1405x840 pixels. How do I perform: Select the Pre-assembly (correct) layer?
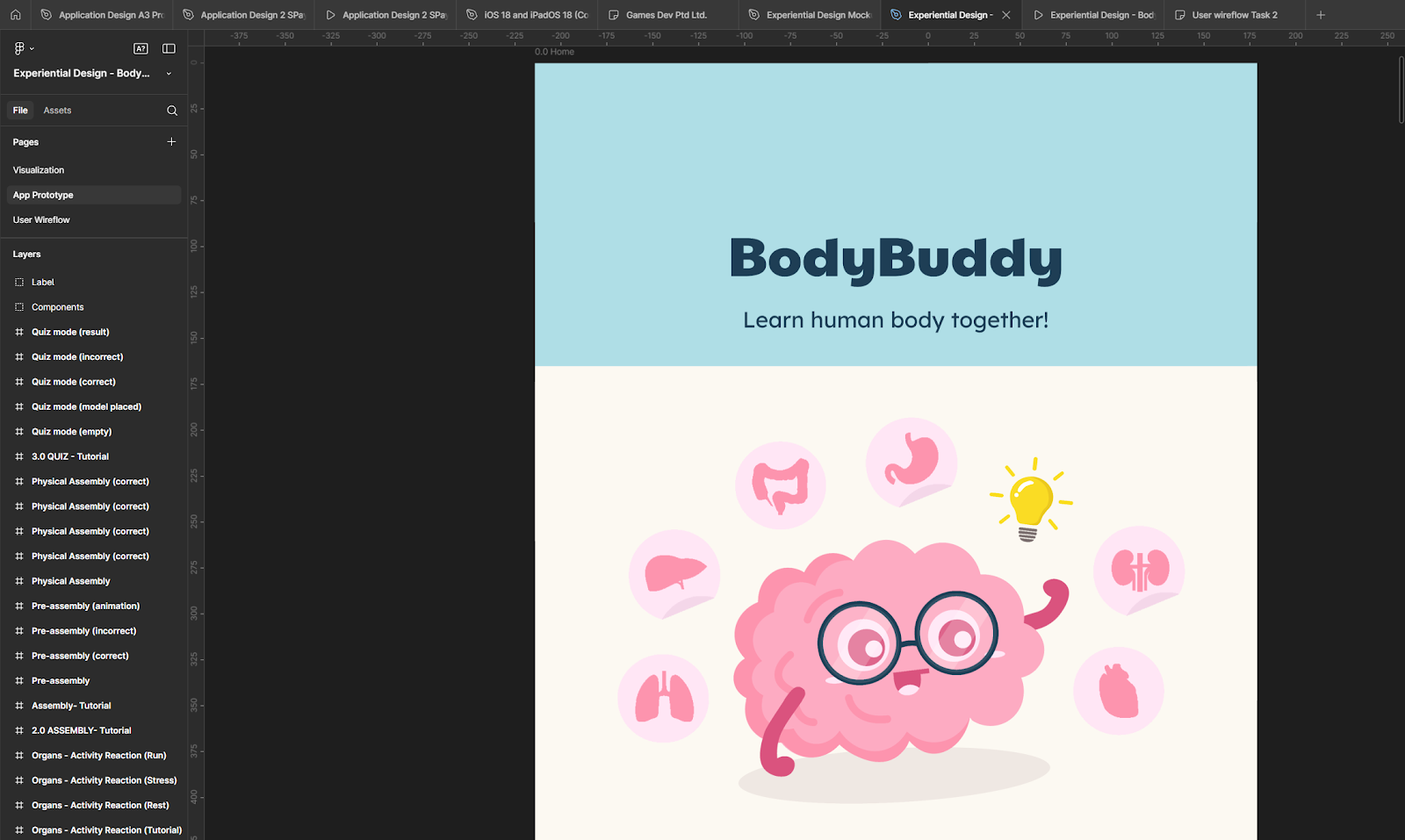point(80,656)
